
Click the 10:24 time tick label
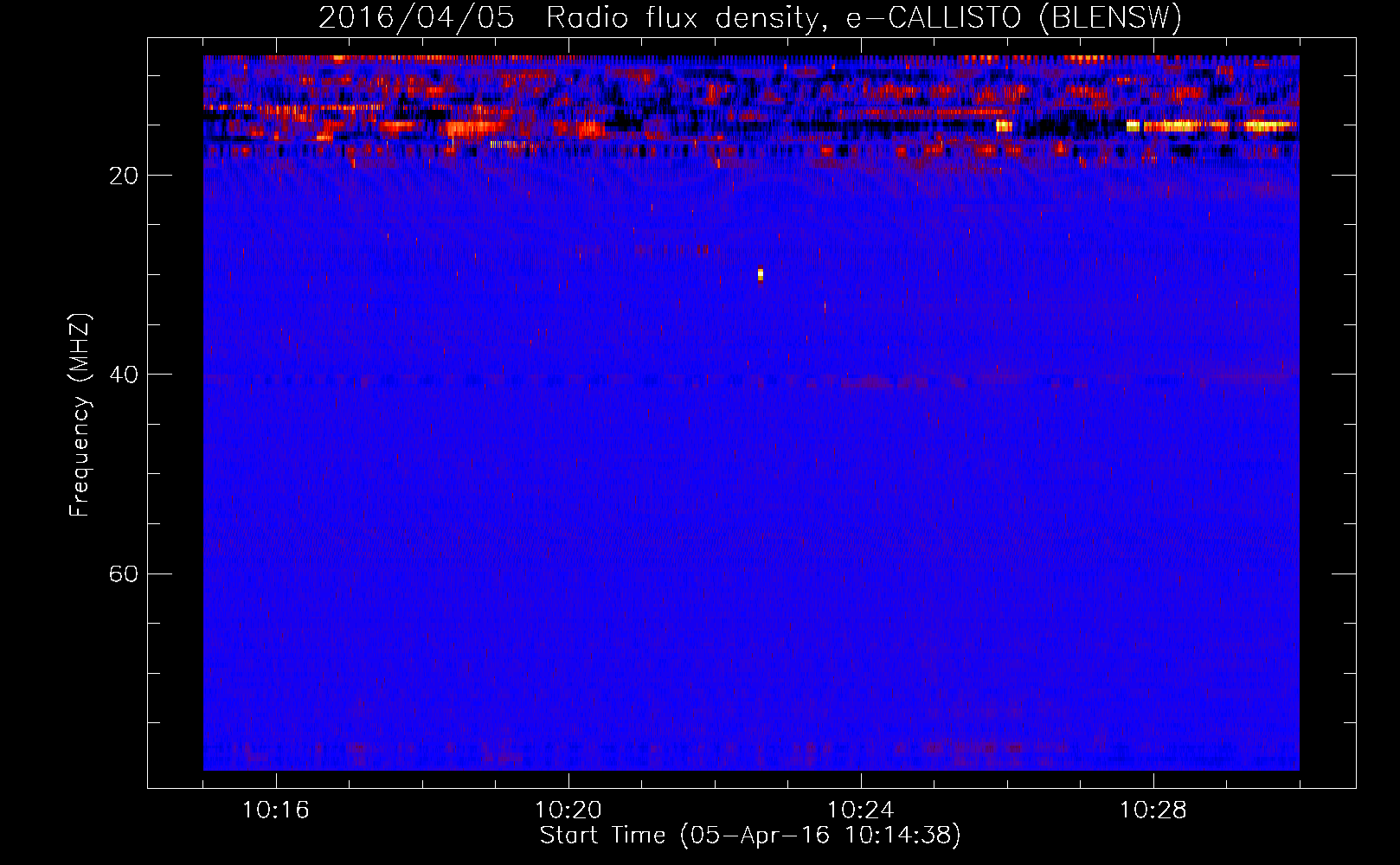[x=860, y=811]
